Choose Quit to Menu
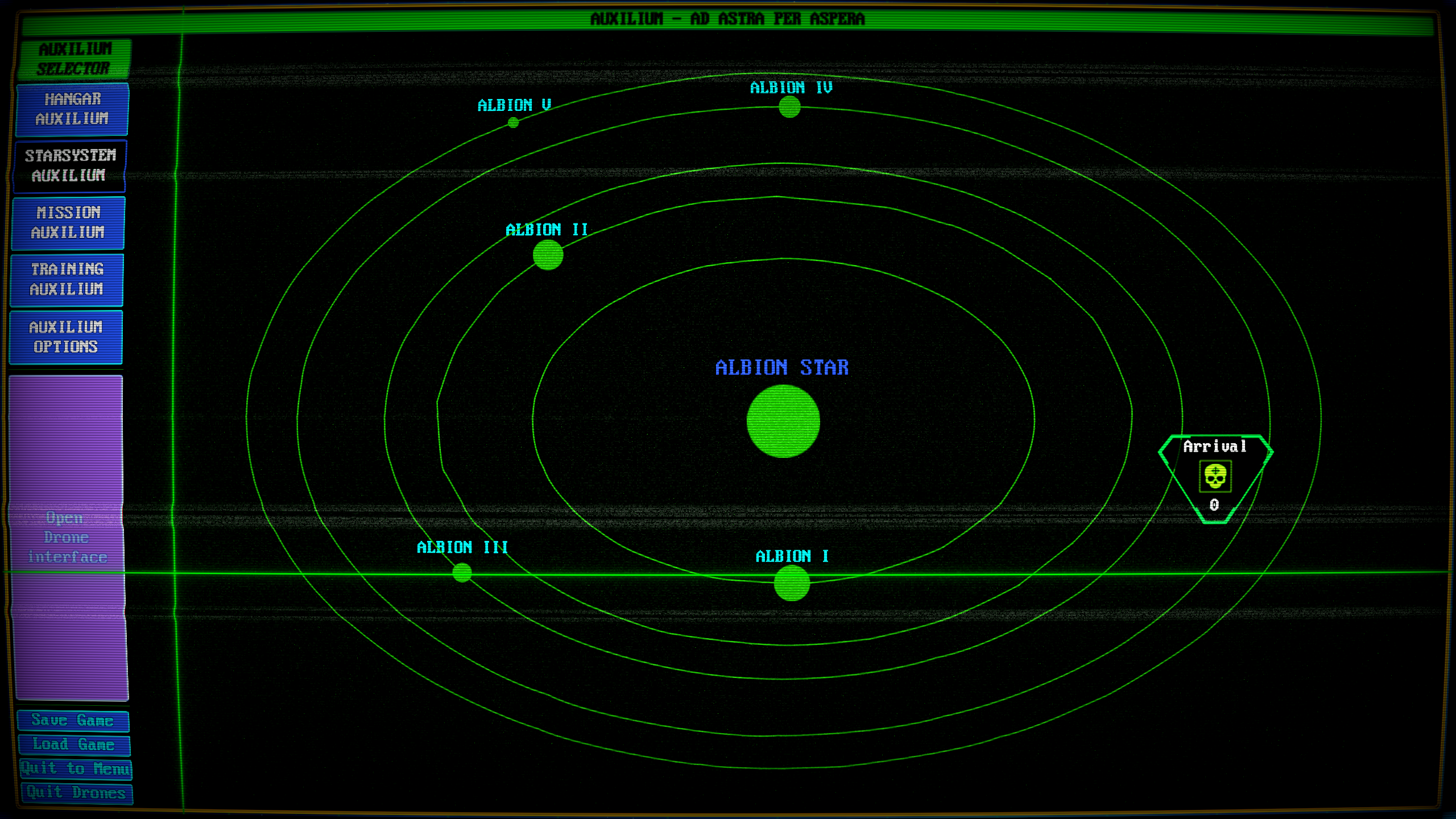Viewport: 1456px width, 819px height. (x=76, y=769)
